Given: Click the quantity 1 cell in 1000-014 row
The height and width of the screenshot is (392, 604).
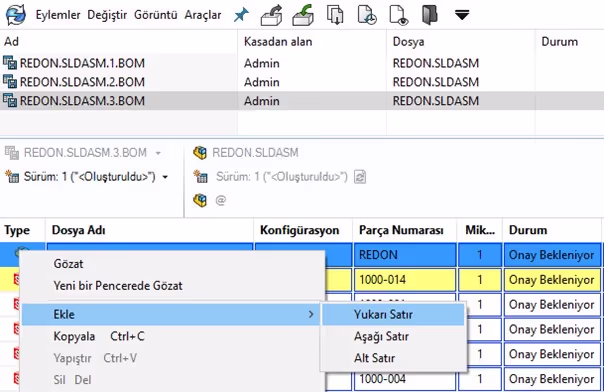Looking at the screenshot, I should (480, 280).
